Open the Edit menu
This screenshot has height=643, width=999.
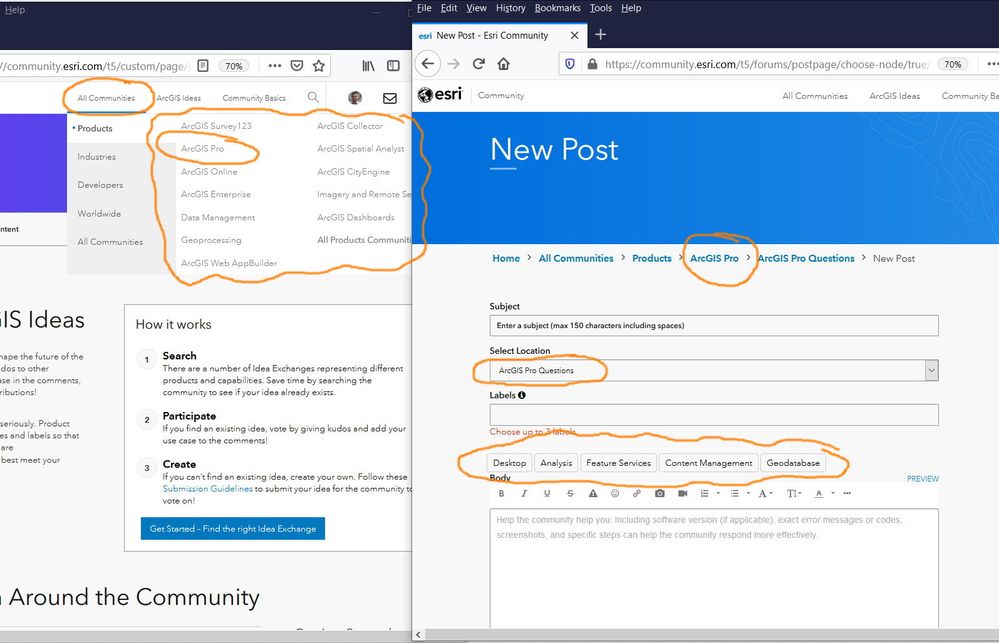(449, 8)
